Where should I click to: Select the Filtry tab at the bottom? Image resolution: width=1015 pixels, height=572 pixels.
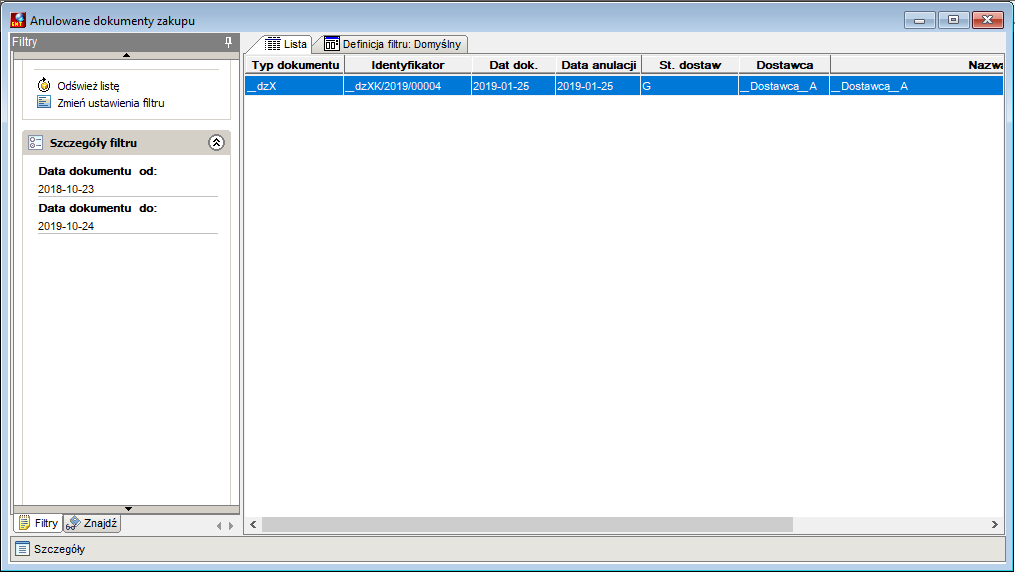click(38, 523)
